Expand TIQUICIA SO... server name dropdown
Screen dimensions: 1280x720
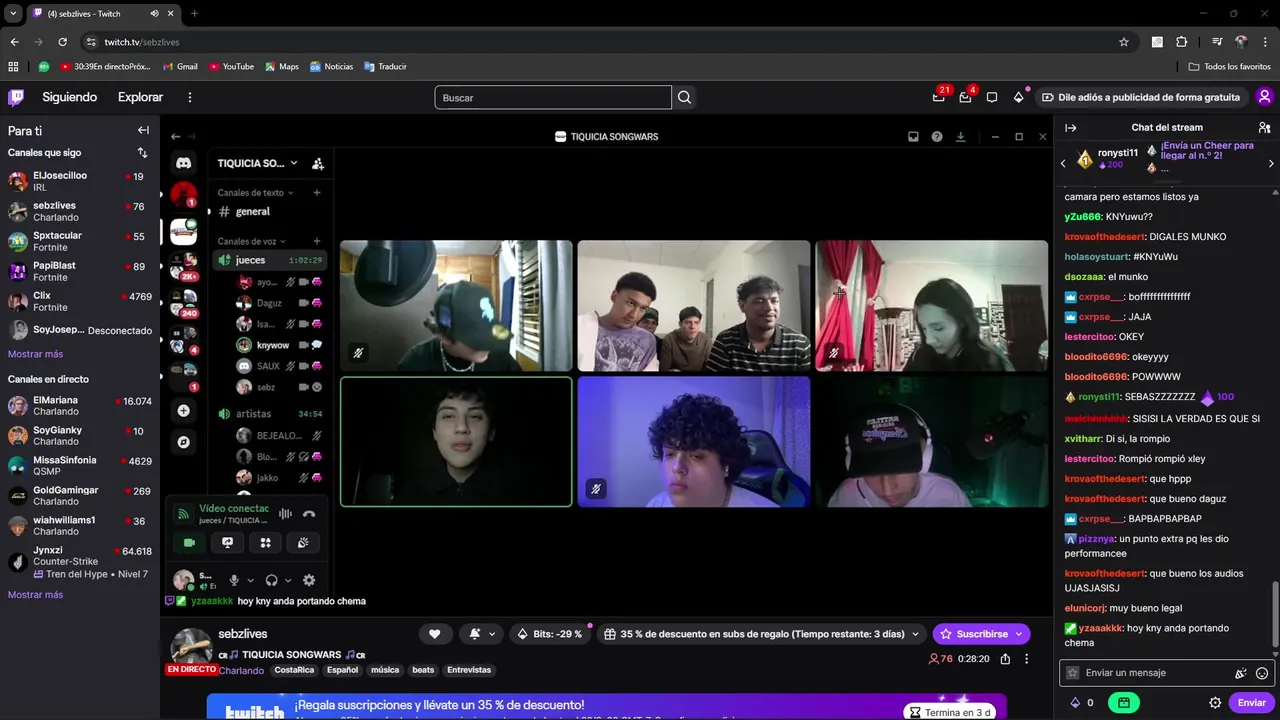258,163
